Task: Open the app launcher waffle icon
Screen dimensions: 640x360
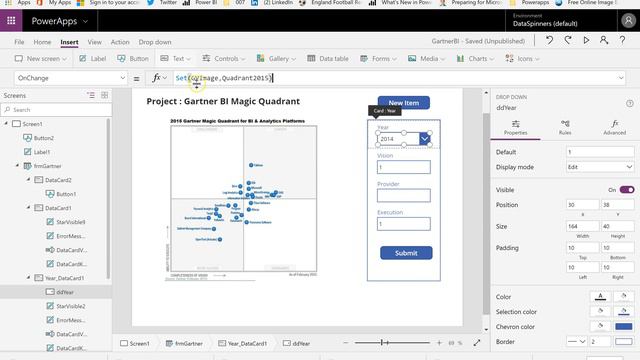Action: coord(11,20)
